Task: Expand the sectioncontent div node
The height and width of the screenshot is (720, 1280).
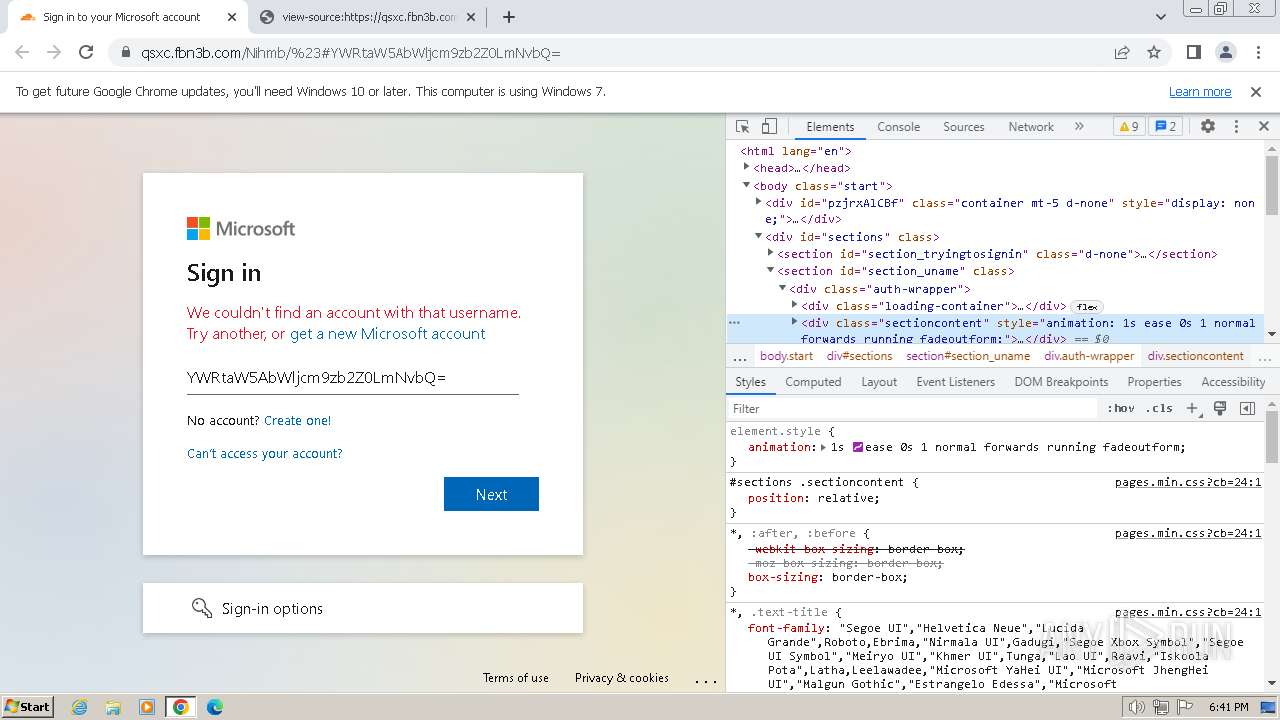Action: click(x=794, y=322)
